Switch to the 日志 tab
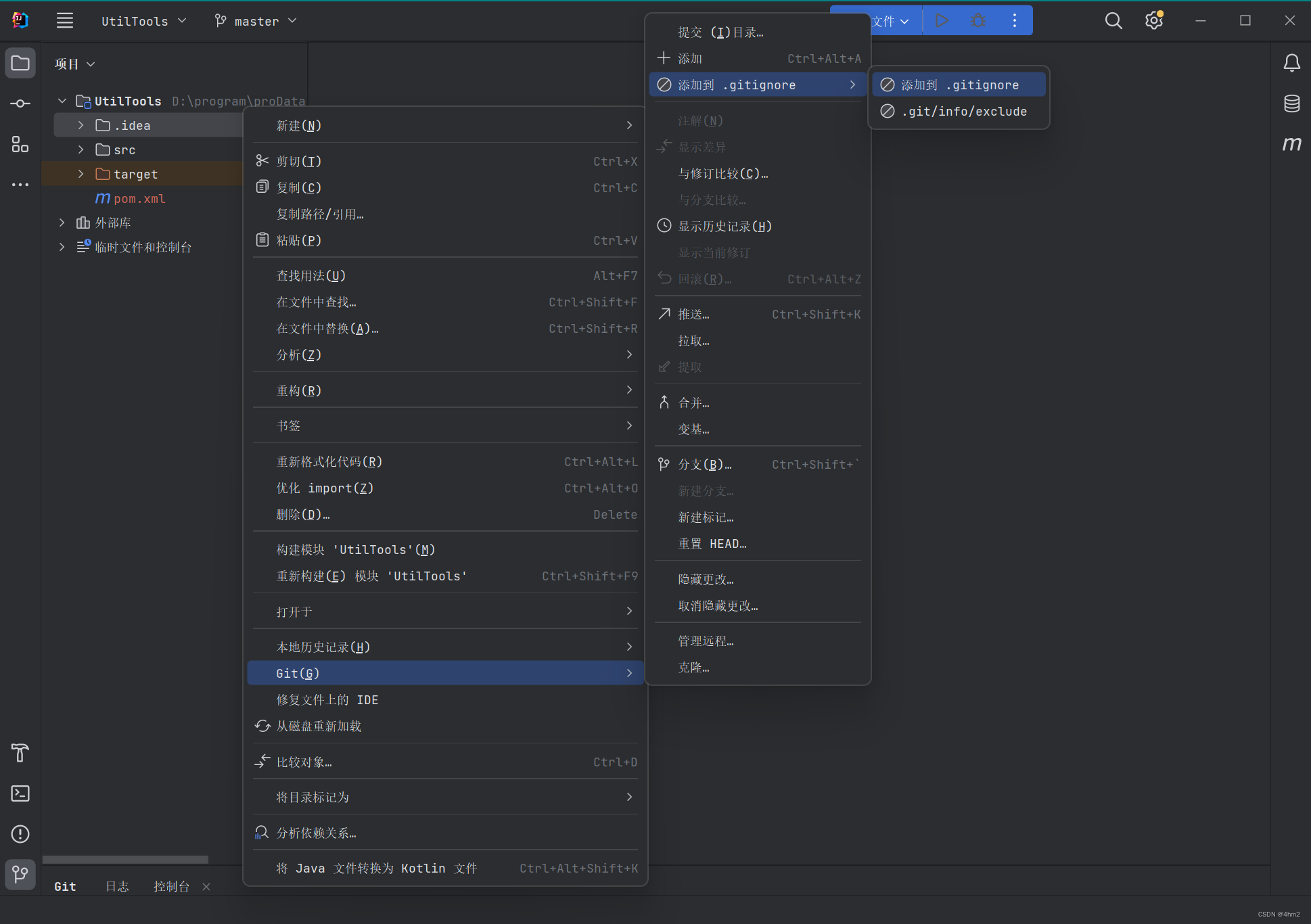The image size is (1311, 924). click(117, 886)
